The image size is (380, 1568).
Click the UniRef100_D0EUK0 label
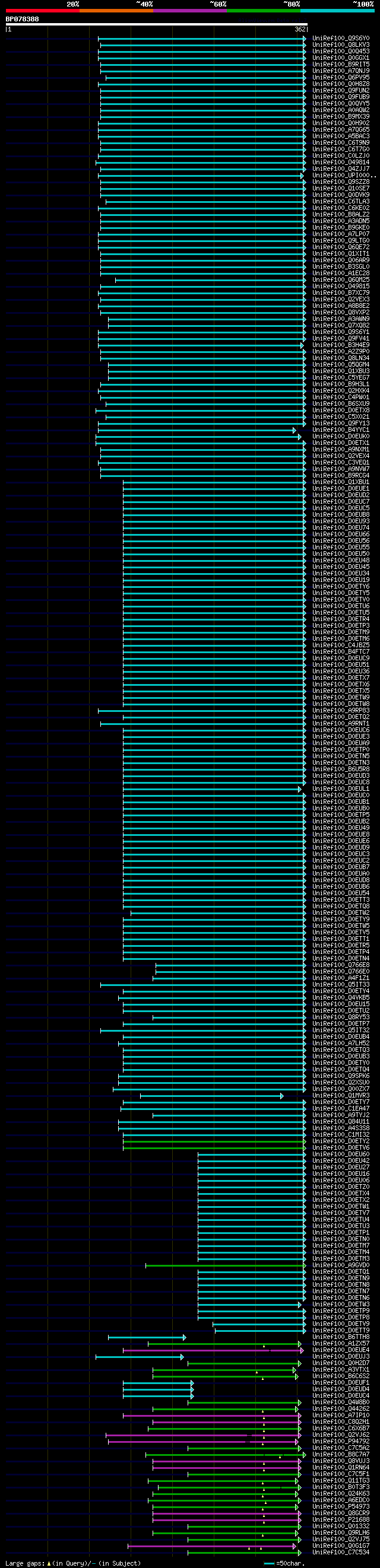click(x=341, y=437)
